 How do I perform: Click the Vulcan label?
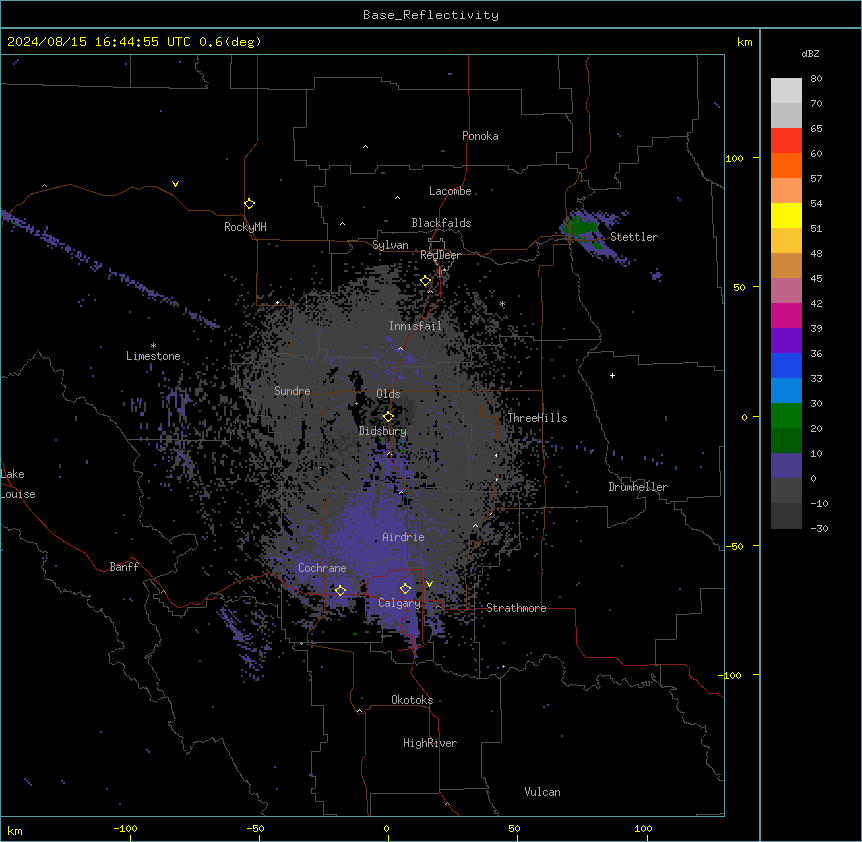tap(543, 792)
